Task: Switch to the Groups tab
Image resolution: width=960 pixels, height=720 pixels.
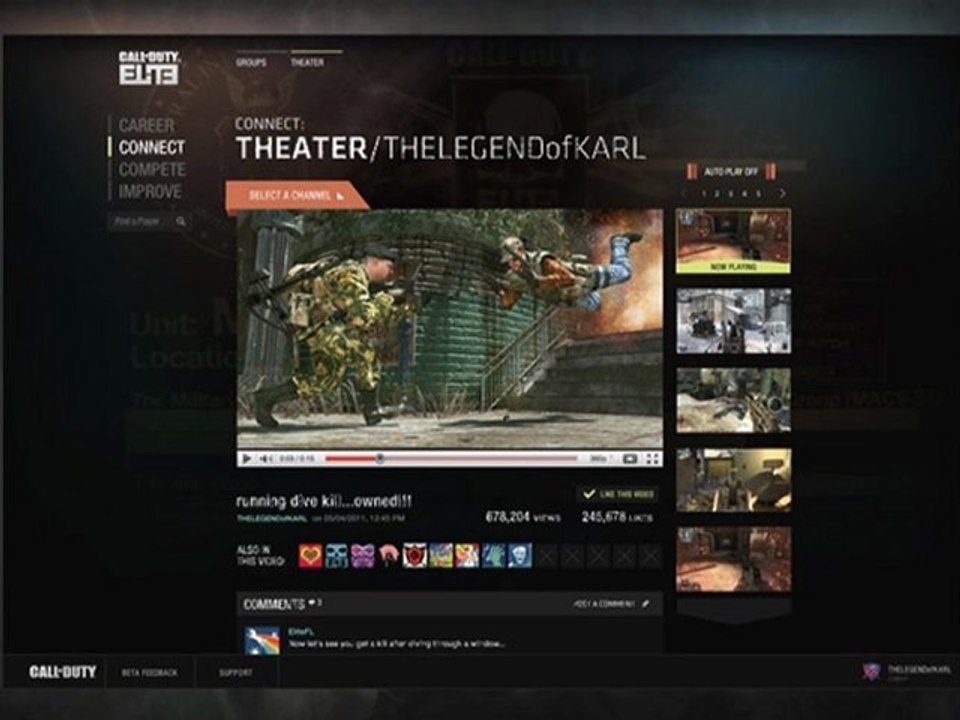Action: click(x=251, y=62)
